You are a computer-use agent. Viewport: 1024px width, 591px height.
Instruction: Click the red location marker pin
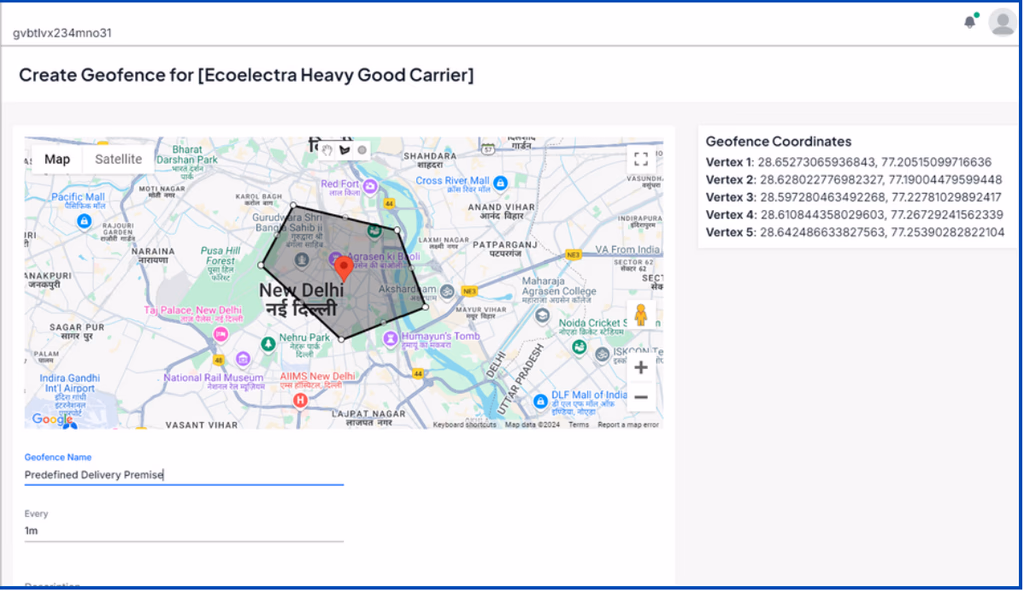(x=344, y=270)
